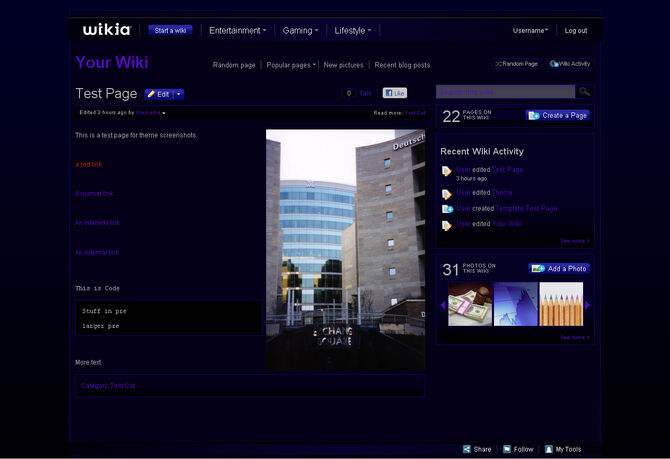Open Your Wiki in Recent Wiki Activity
Viewport: 670px width, 459px height.
(x=507, y=224)
